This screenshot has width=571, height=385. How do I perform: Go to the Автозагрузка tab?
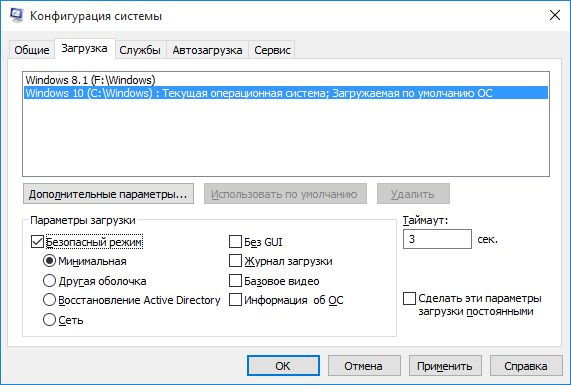[x=207, y=50]
